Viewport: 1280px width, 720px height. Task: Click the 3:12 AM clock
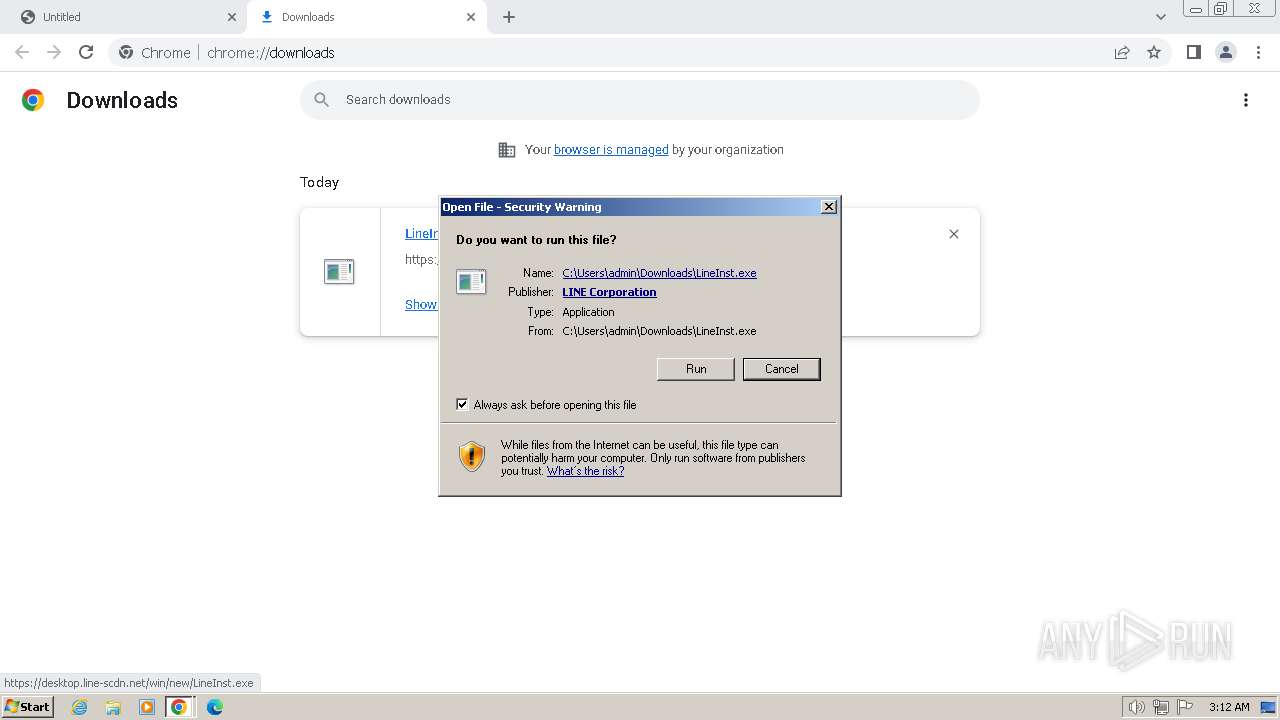point(1229,707)
